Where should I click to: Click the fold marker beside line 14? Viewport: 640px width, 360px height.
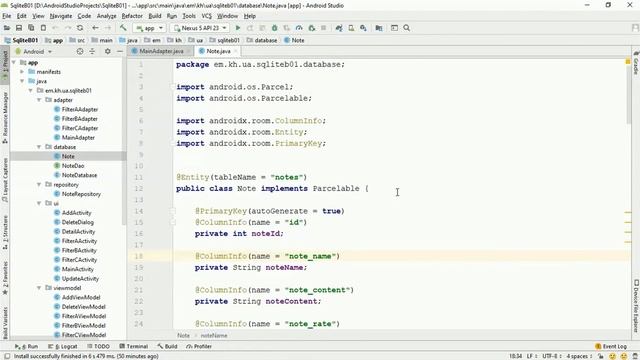click(x=173, y=211)
